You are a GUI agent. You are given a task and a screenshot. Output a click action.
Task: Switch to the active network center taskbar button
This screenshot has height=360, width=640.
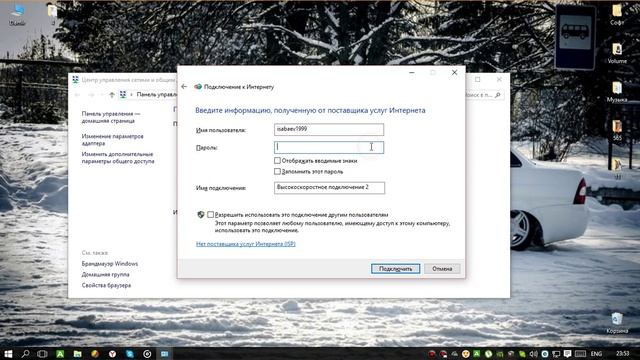point(164,353)
